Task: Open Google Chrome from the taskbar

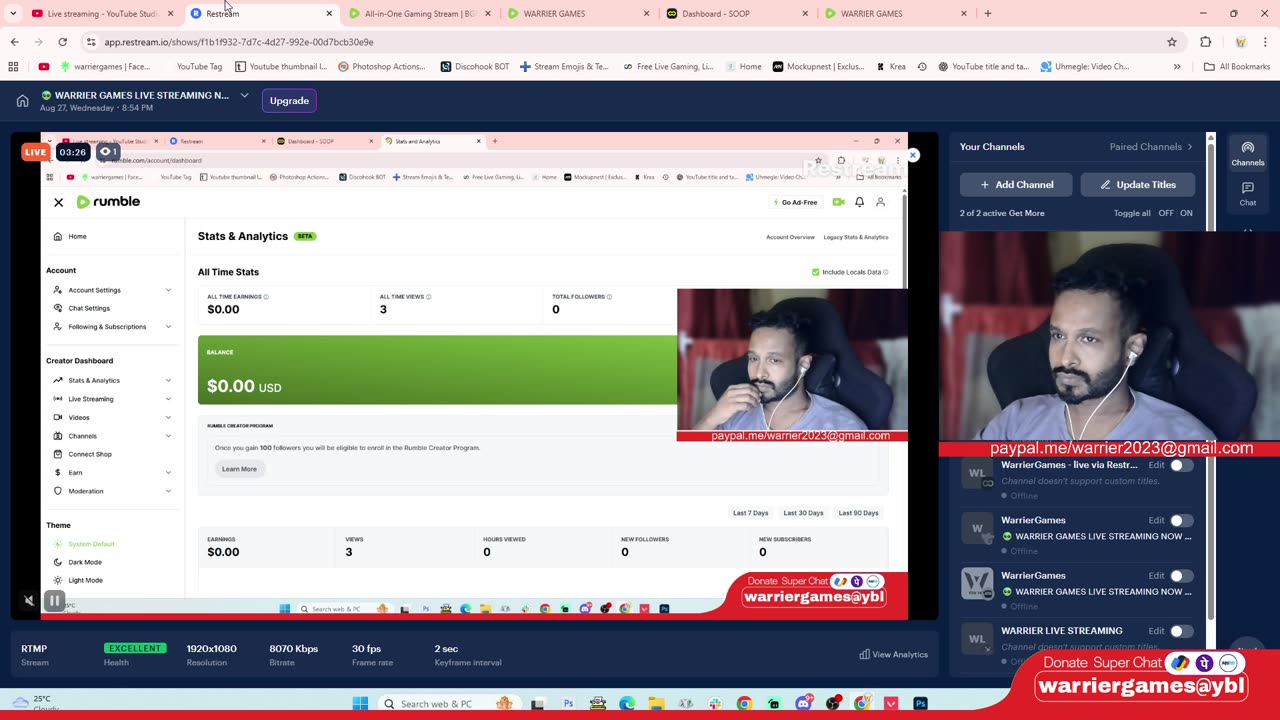Action: pyautogui.click(x=744, y=703)
